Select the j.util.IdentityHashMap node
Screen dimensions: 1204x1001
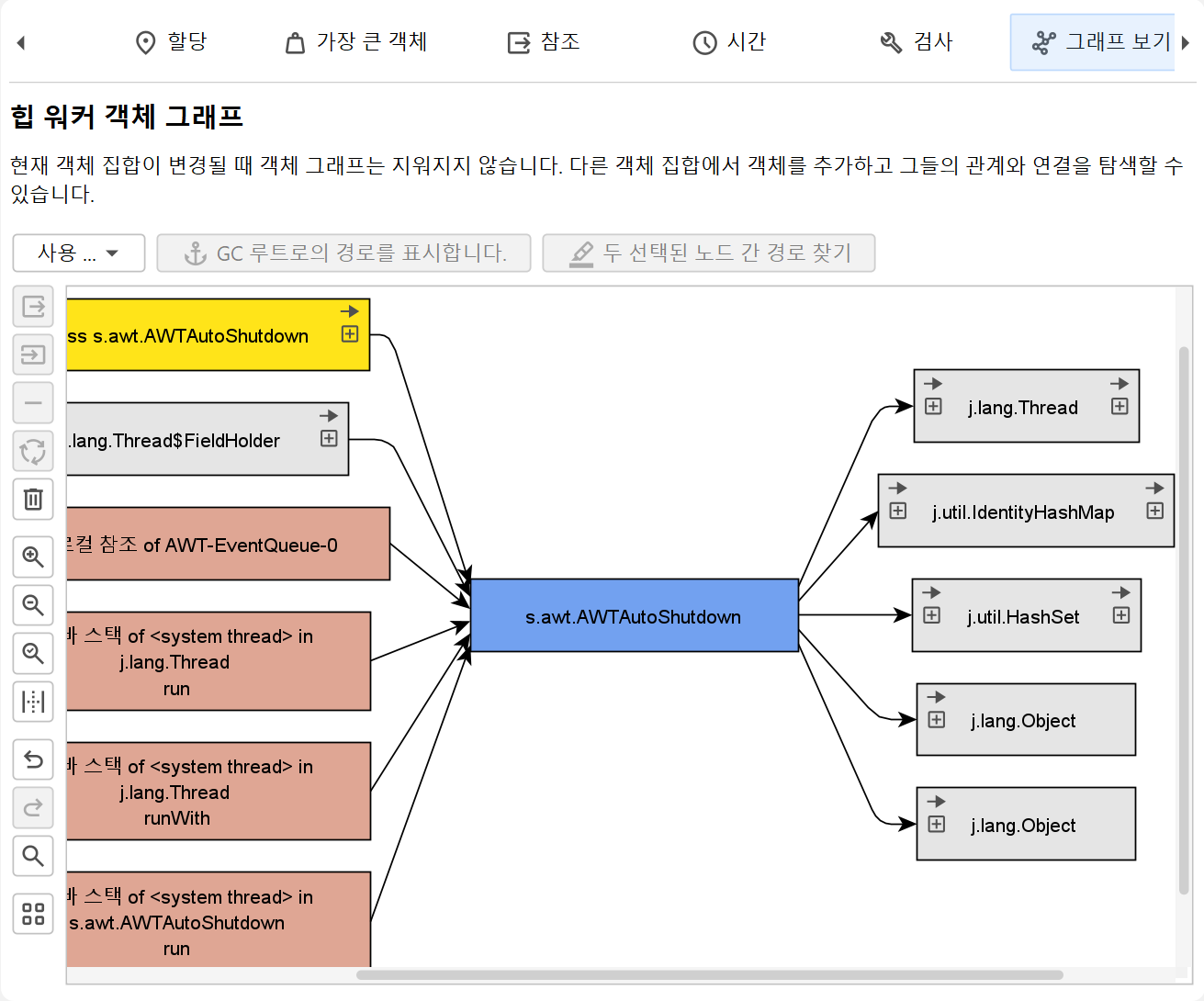coord(1026,512)
